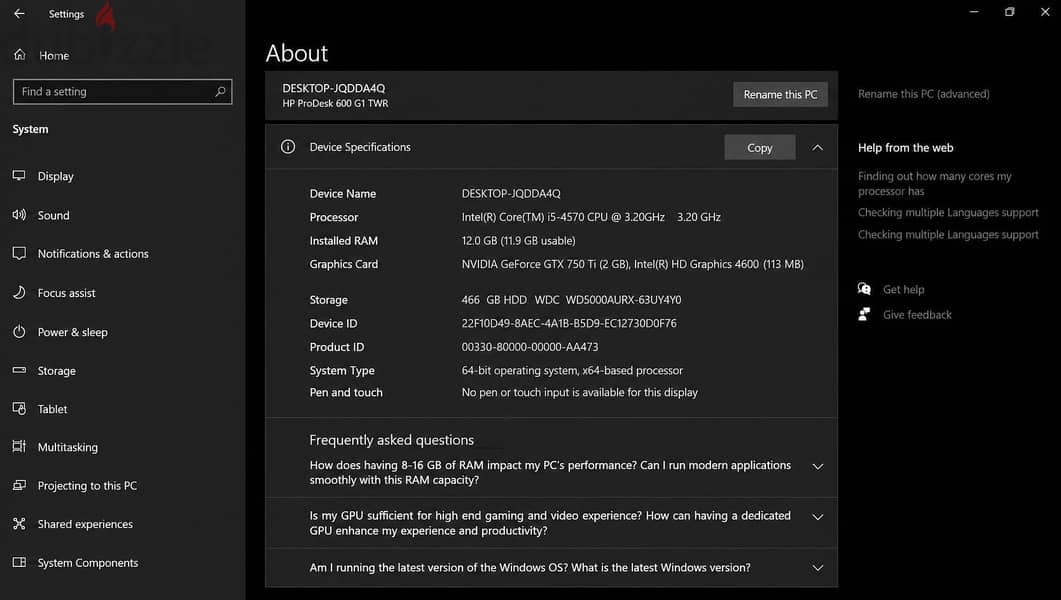Click the WD5000AURX storage value
The image size is (1061, 600).
(623, 300)
